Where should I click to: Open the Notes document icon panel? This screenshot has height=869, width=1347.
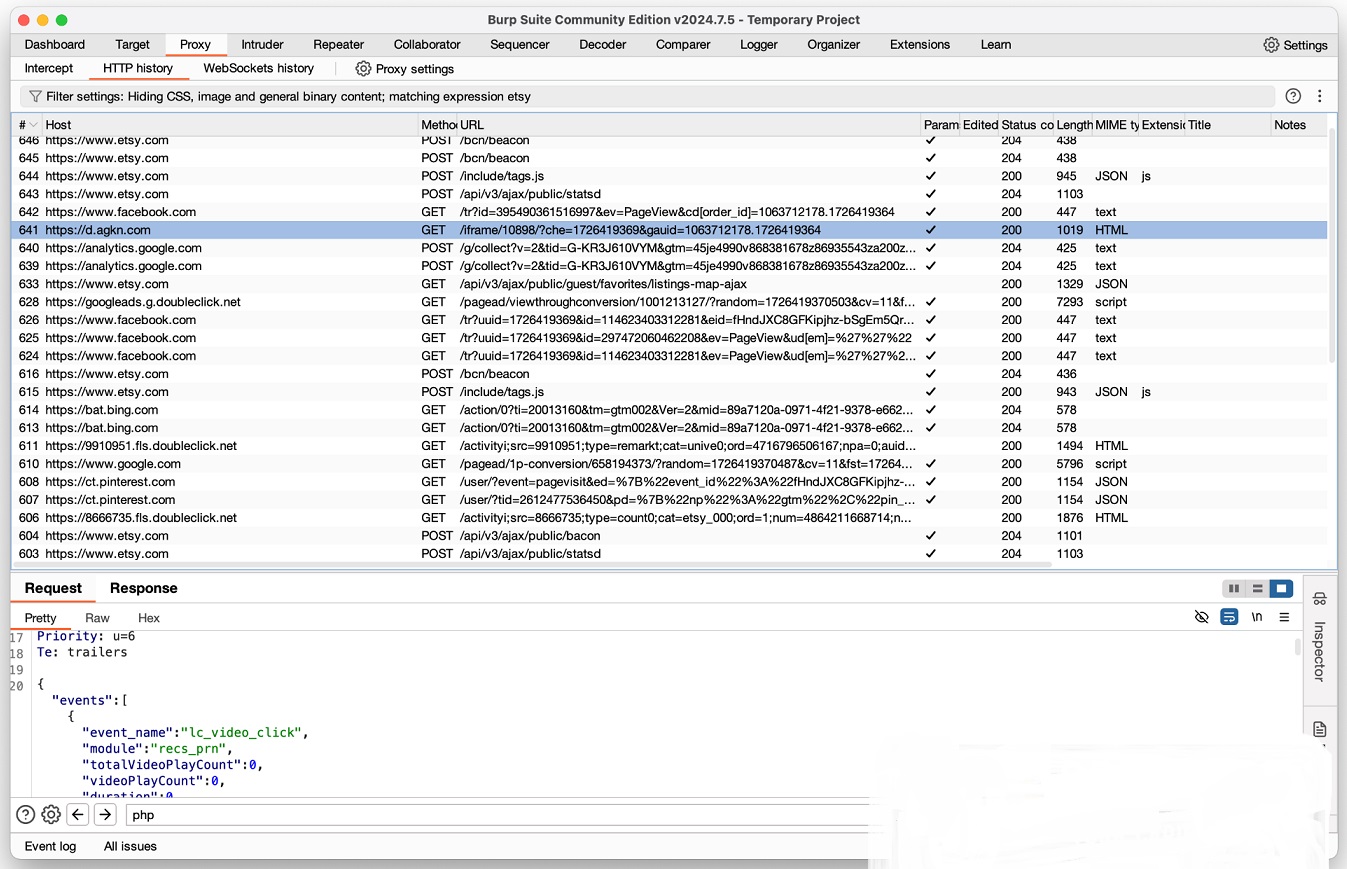tap(1319, 729)
